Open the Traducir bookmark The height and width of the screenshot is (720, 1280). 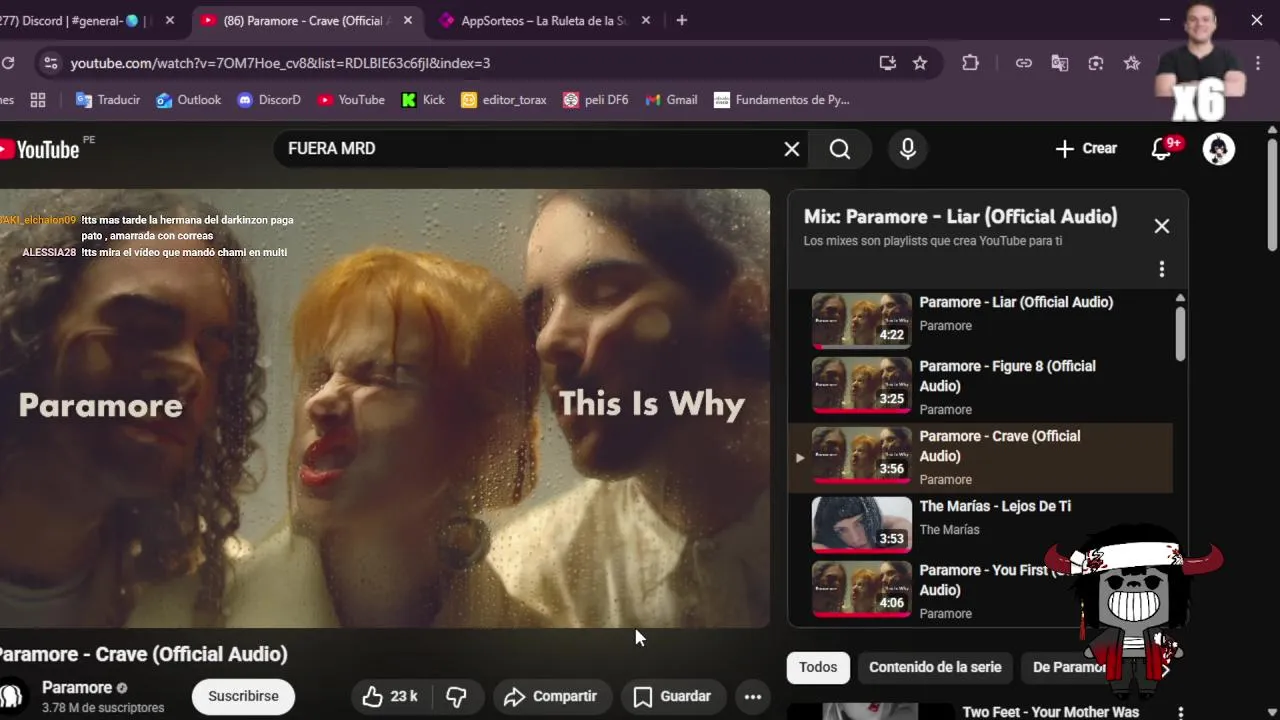[x=108, y=100]
